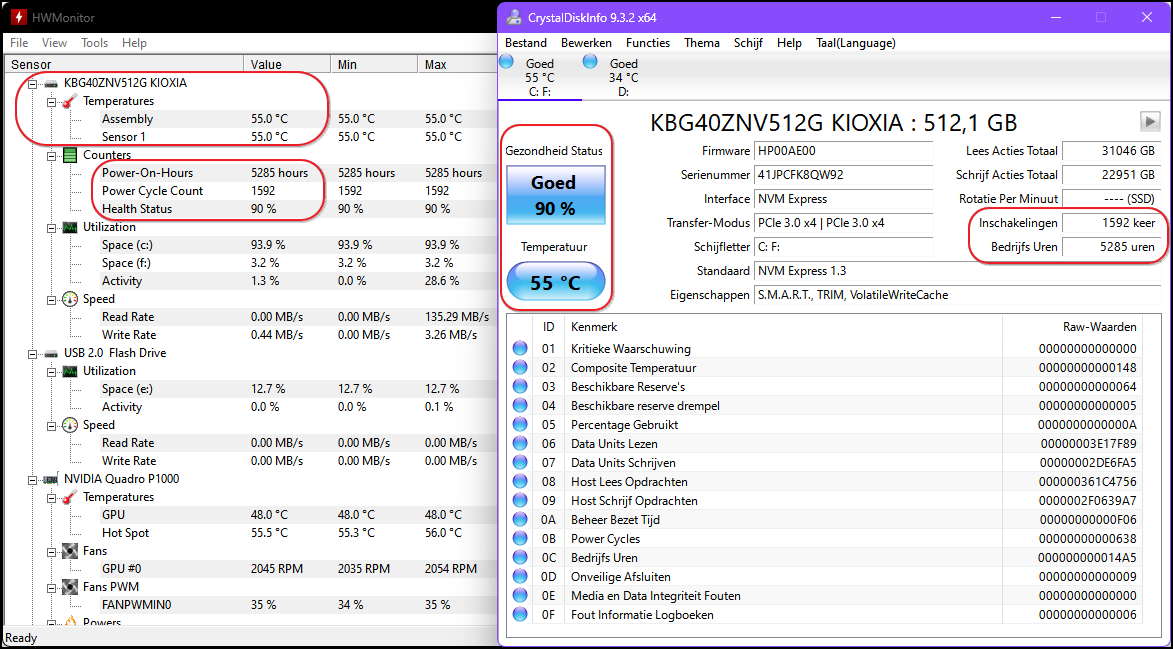Open the View menu in HWMonitor

[54, 43]
